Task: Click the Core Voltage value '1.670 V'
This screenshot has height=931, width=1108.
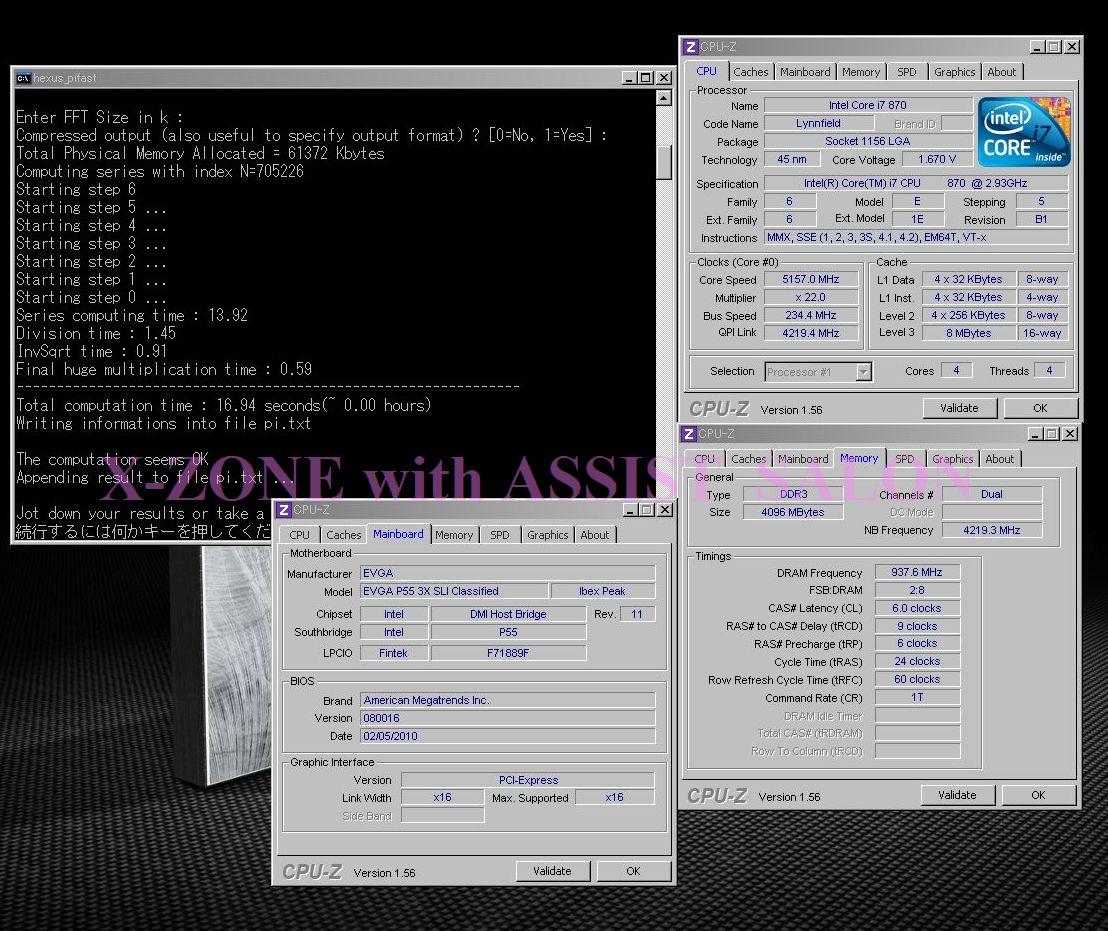Action: pos(938,160)
